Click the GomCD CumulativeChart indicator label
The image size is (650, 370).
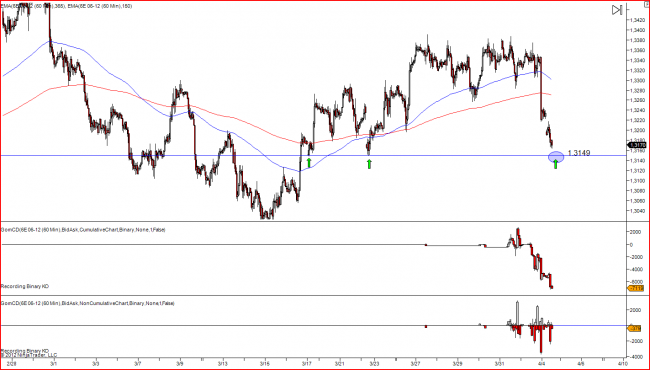[x=83, y=230]
